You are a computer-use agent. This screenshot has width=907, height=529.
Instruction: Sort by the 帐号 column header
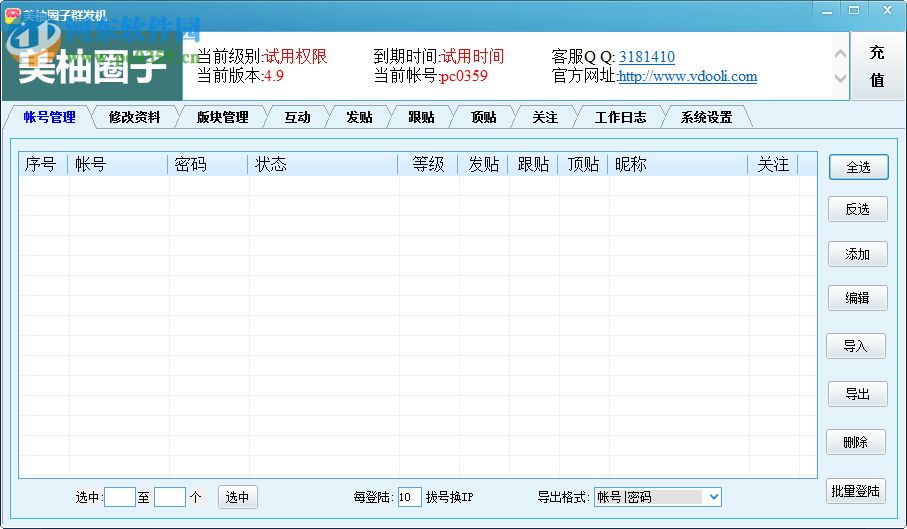pos(118,165)
